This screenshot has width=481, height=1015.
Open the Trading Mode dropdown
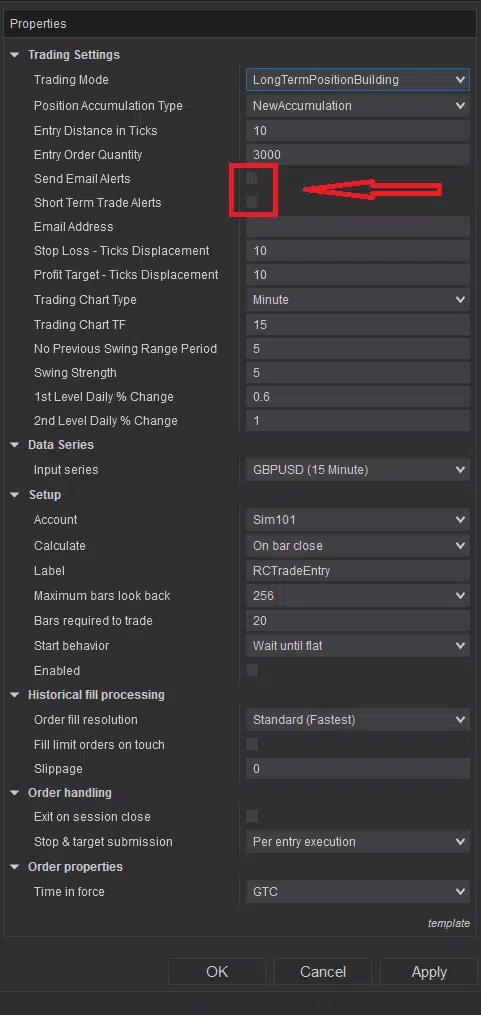pos(357,80)
